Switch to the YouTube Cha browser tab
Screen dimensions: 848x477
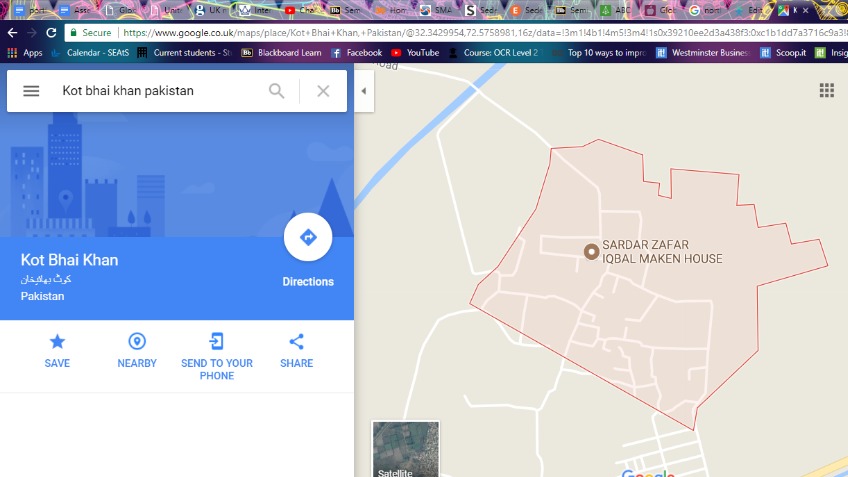pyautogui.click(x=301, y=10)
